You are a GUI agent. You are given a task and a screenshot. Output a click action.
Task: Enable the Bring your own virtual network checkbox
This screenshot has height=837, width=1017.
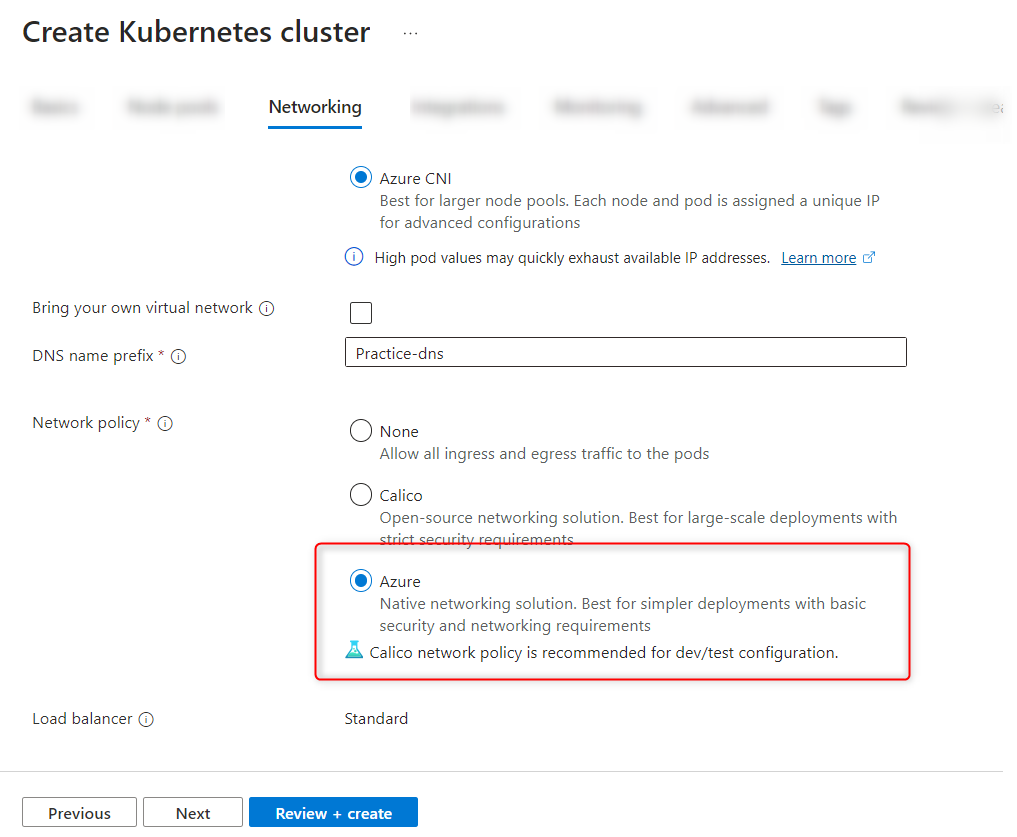point(361,313)
